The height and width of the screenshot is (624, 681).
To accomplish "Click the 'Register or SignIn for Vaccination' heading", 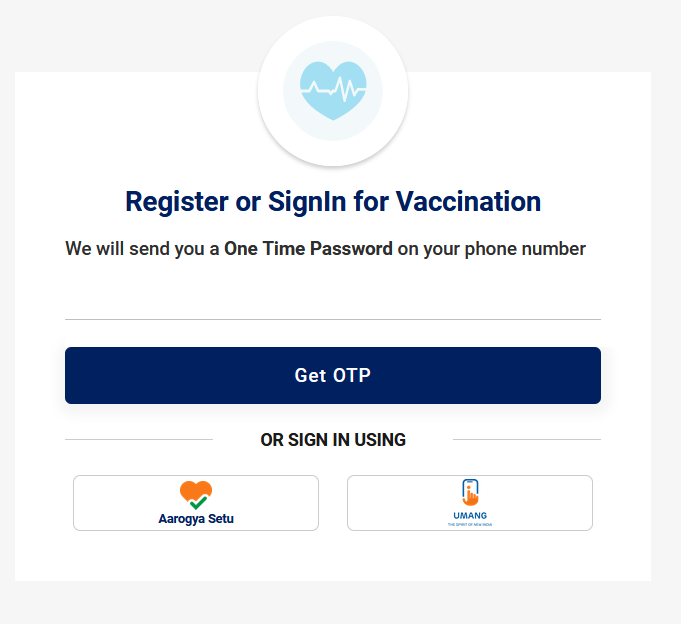I will click(333, 202).
